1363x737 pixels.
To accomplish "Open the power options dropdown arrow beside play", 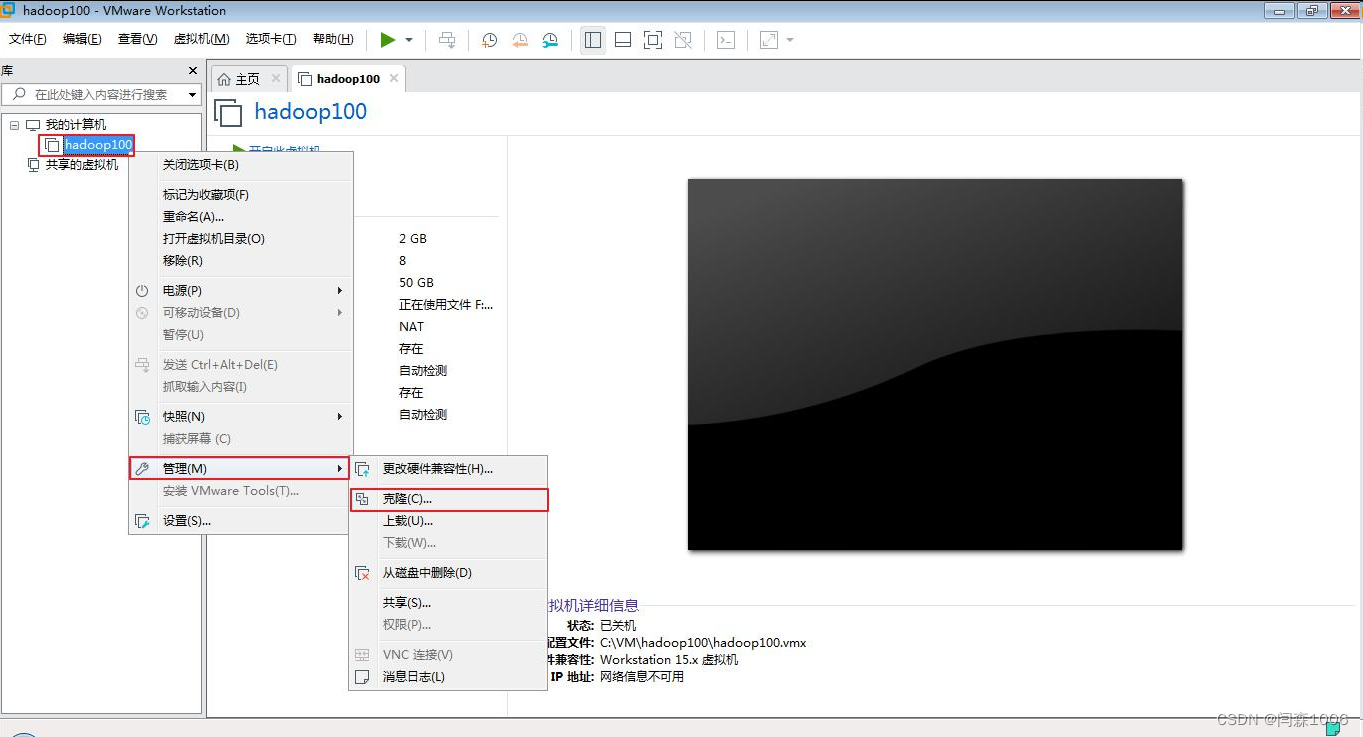I will pyautogui.click(x=409, y=40).
